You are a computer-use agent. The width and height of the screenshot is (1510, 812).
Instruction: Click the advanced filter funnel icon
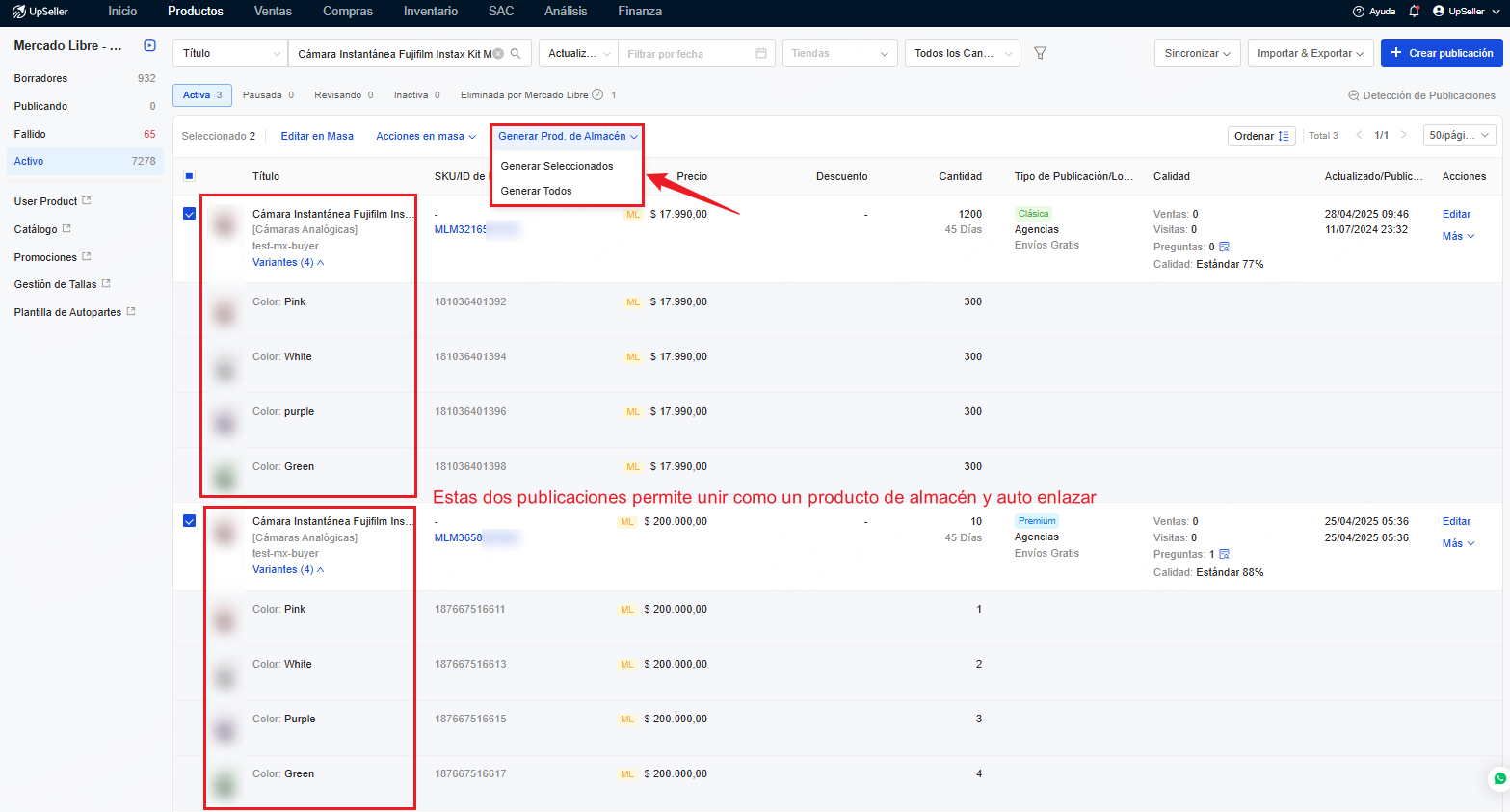(1040, 54)
